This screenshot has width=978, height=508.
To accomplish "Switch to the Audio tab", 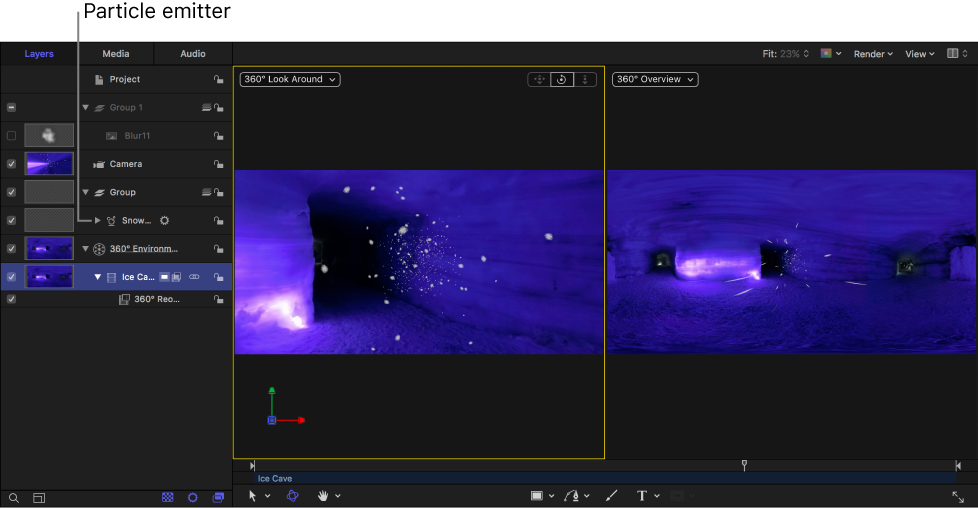I will click(193, 54).
